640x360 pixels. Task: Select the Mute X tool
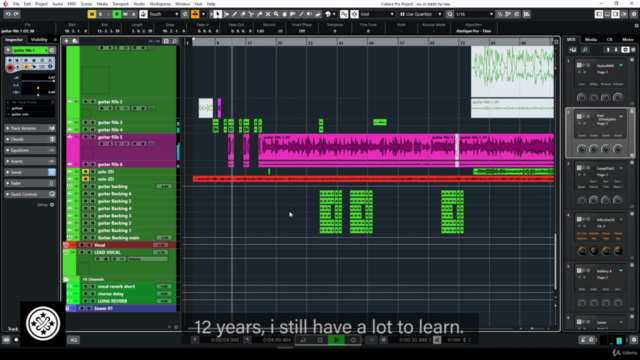pyautogui.click(x=268, y=14)
